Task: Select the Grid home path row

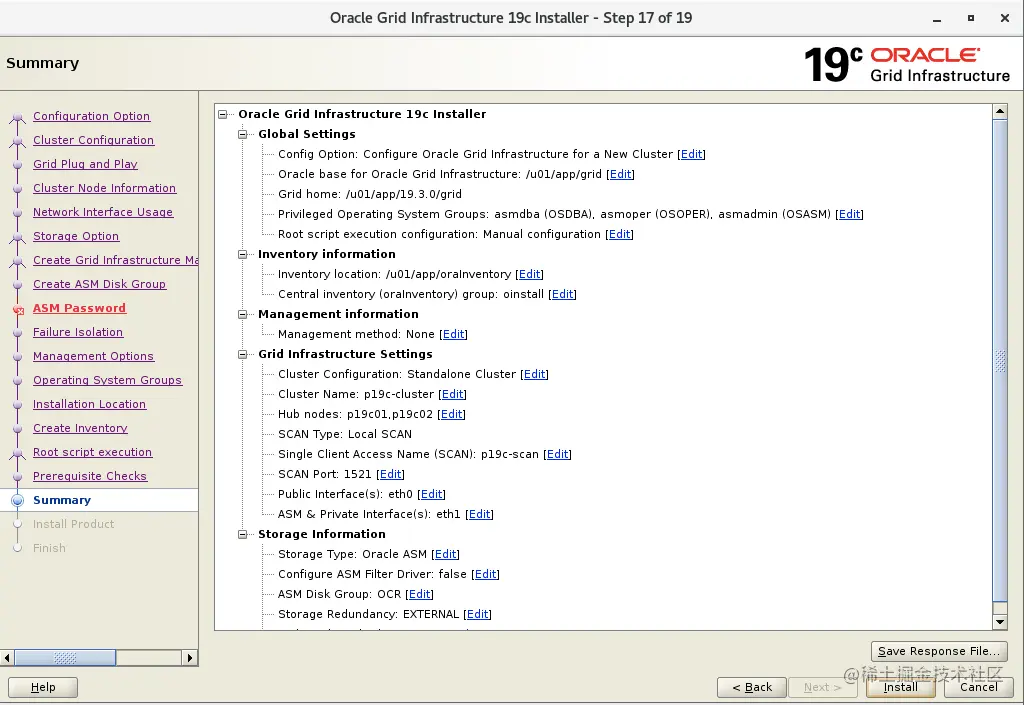Action: pos(370,195)
